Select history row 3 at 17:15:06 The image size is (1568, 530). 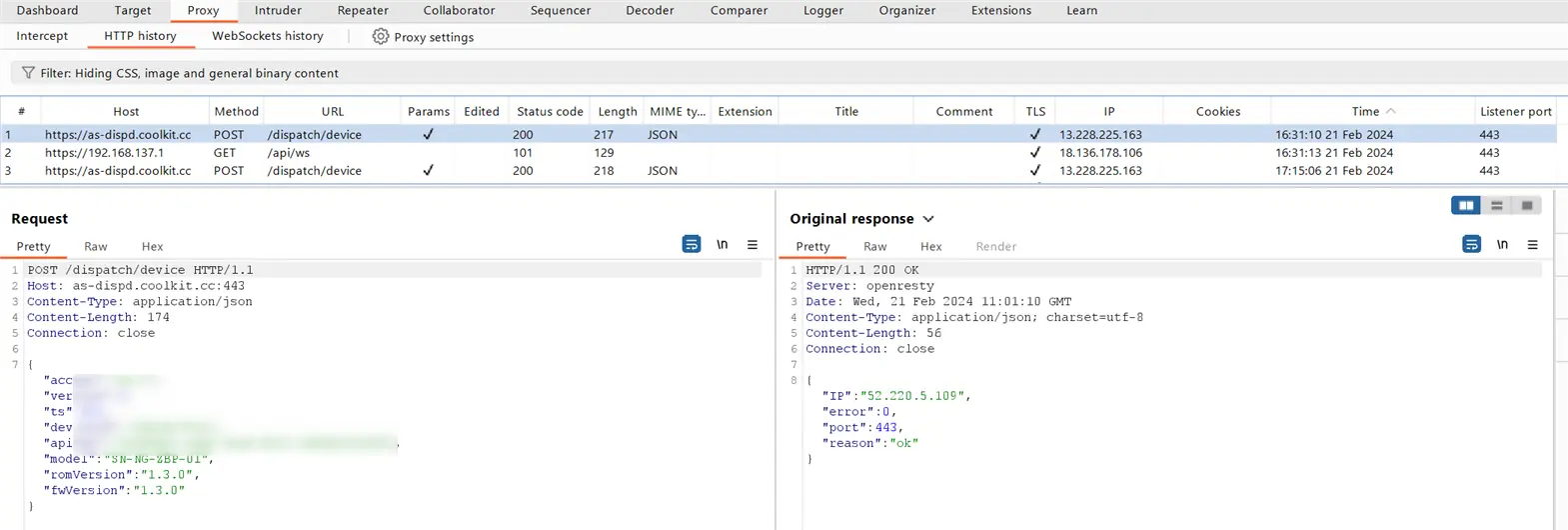click(x=779, y=170)
